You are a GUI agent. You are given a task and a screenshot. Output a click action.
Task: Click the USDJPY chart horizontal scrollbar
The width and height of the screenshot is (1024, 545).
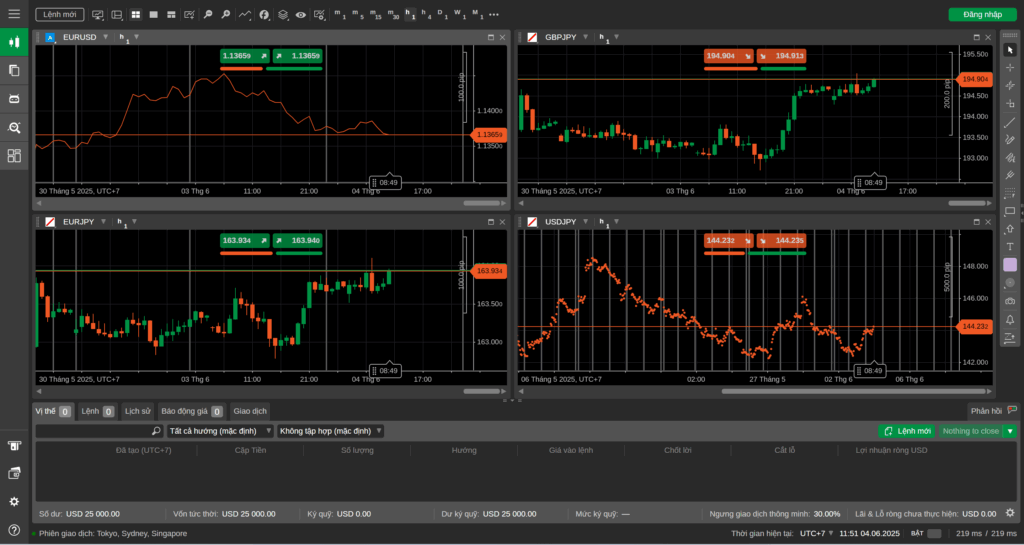(853, 392)
